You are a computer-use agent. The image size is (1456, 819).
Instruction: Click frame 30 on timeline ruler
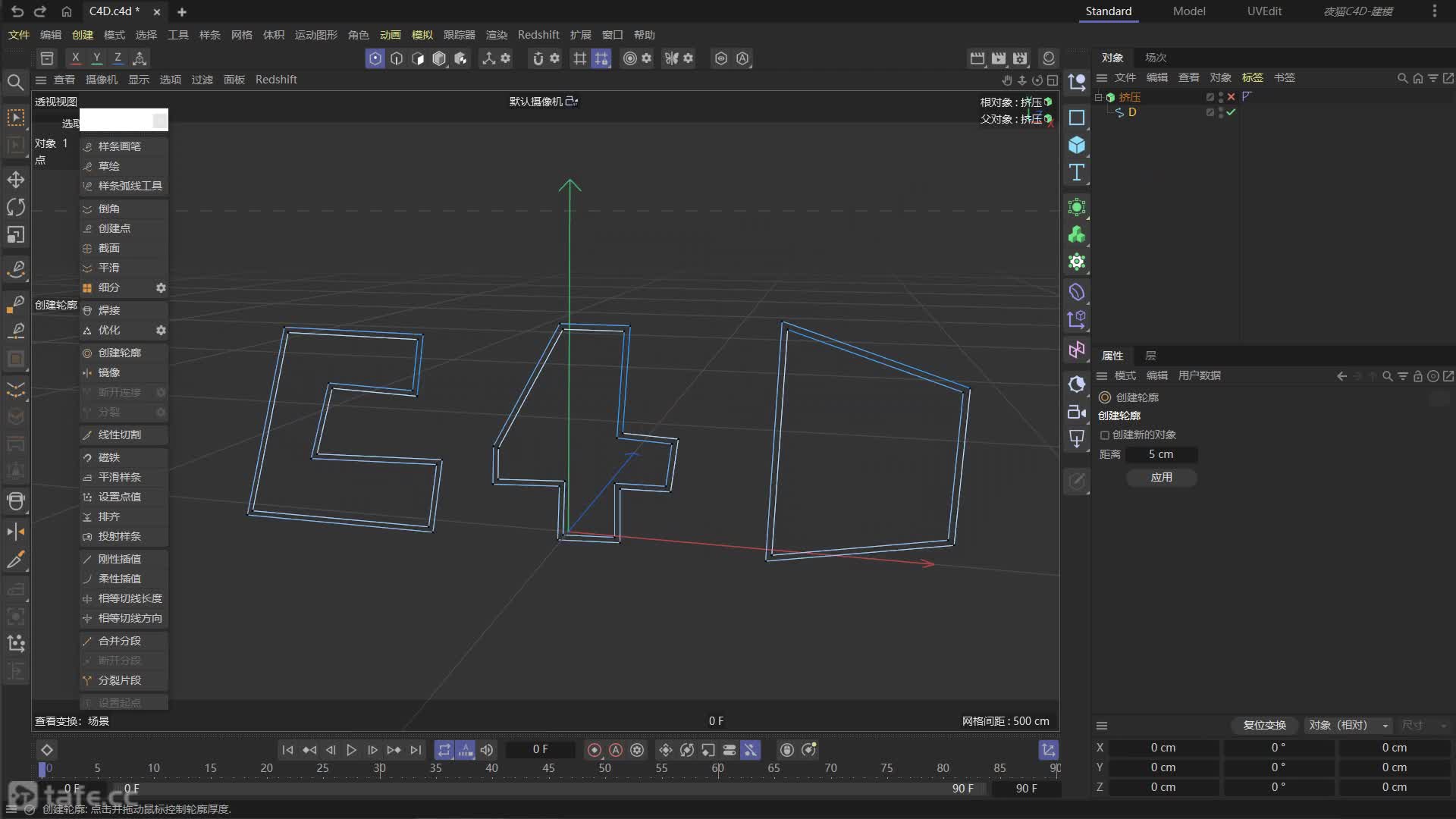click(379, 768)
